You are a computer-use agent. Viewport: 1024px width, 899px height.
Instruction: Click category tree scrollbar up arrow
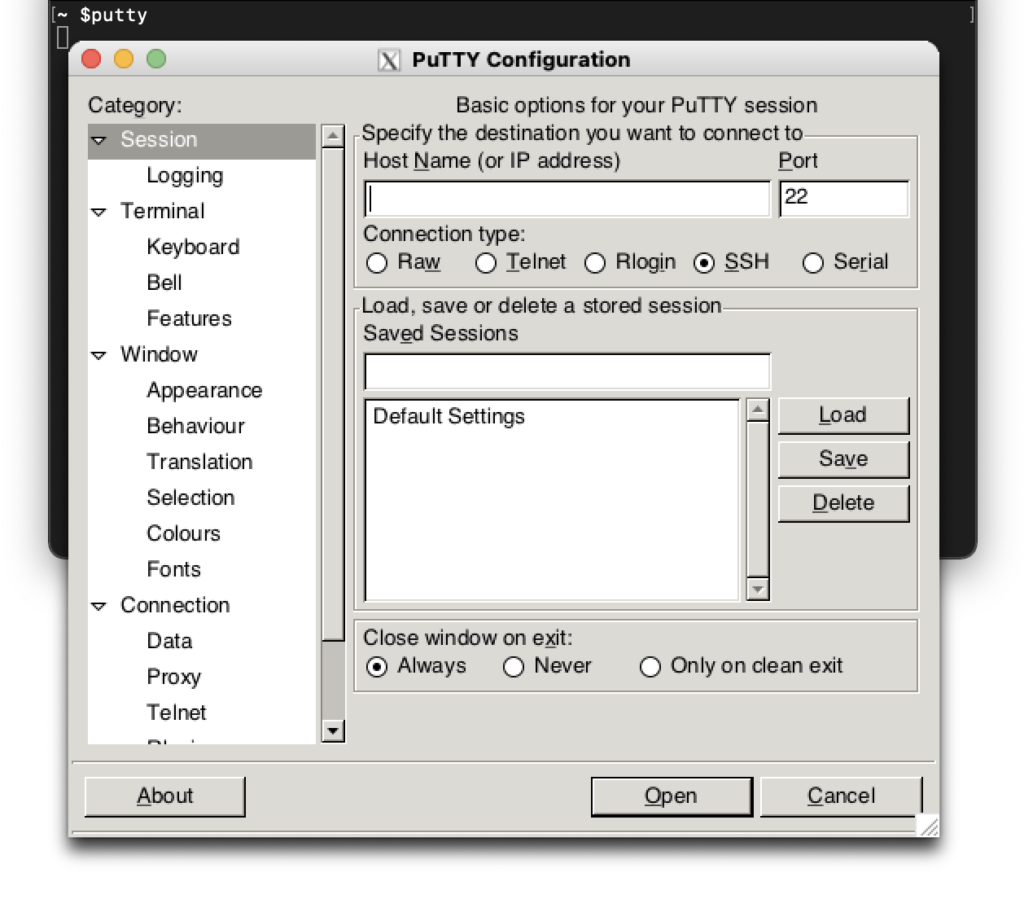point(333,136)
